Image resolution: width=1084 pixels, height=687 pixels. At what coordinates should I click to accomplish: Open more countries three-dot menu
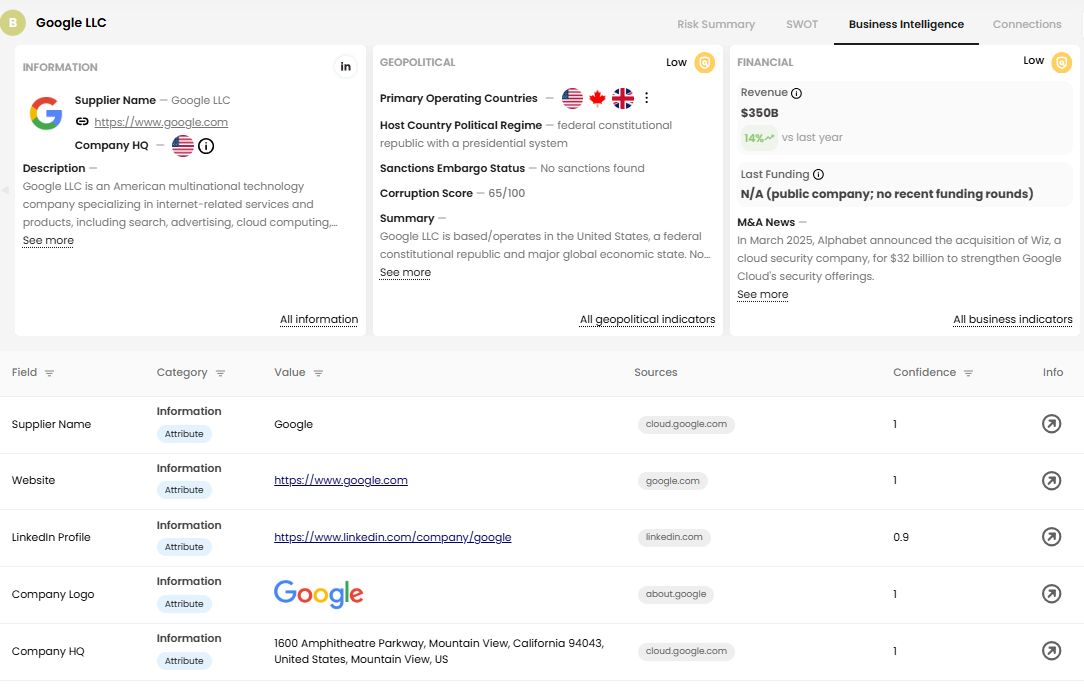point(647,98)
